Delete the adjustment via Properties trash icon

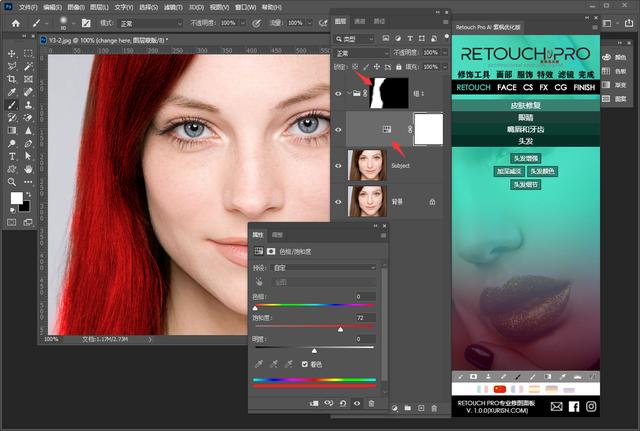pos(371,403)
